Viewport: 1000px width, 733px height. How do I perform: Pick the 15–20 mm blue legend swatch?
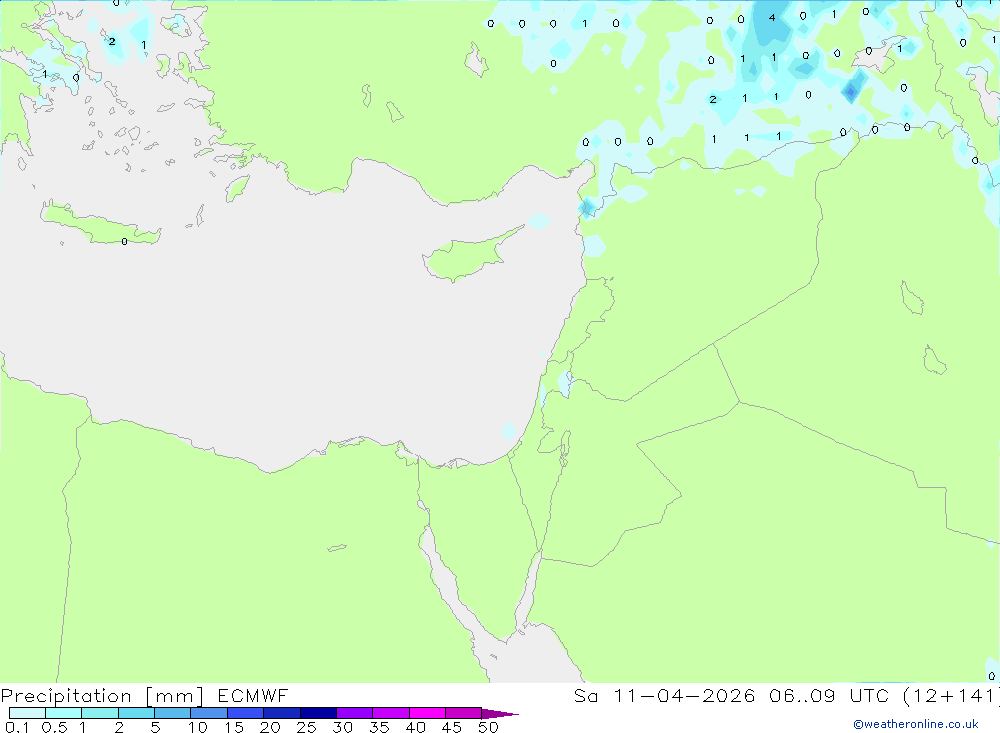(x=245, y=713)
